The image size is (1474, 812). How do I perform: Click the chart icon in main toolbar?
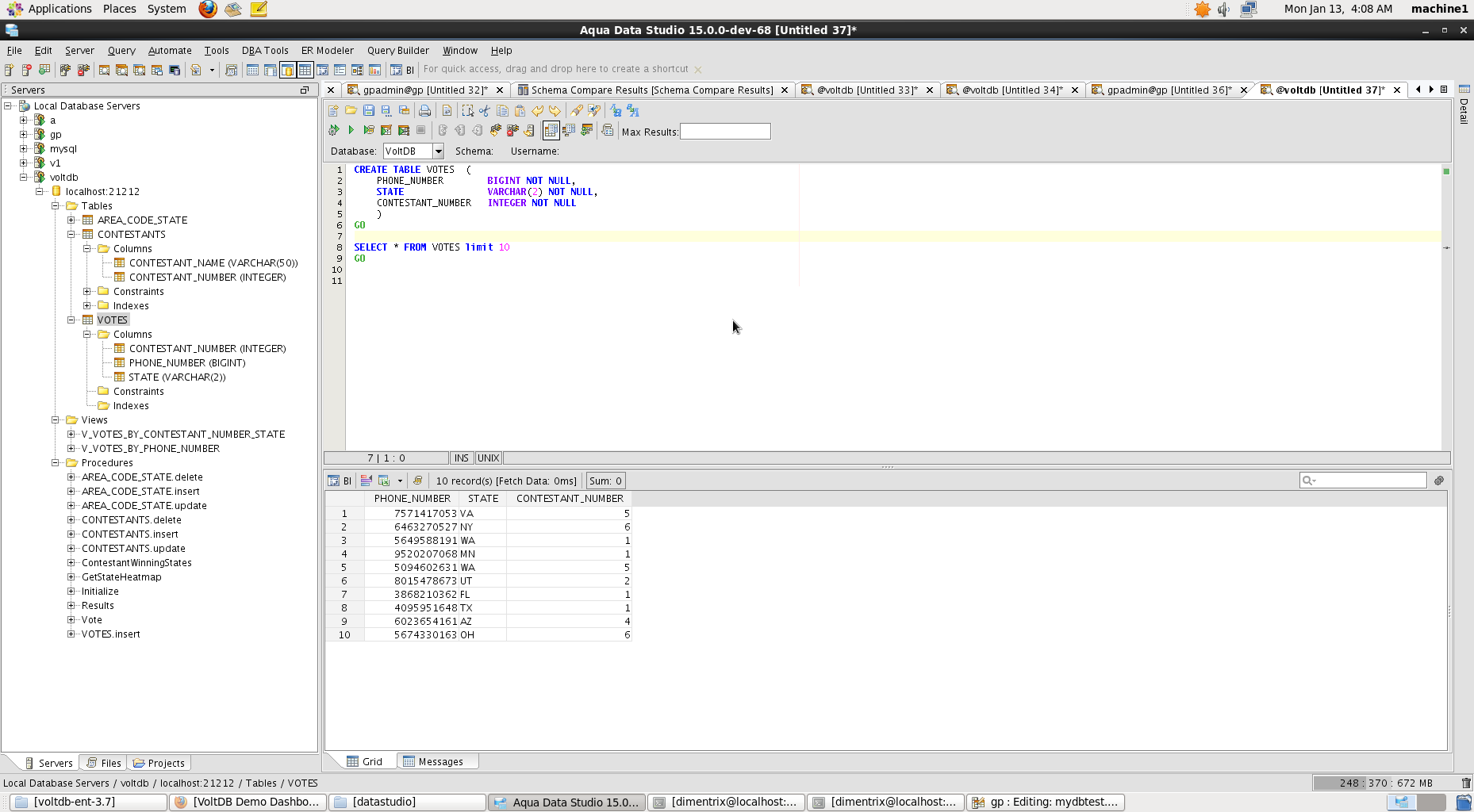pyautogui.click(x=374, y=70)
